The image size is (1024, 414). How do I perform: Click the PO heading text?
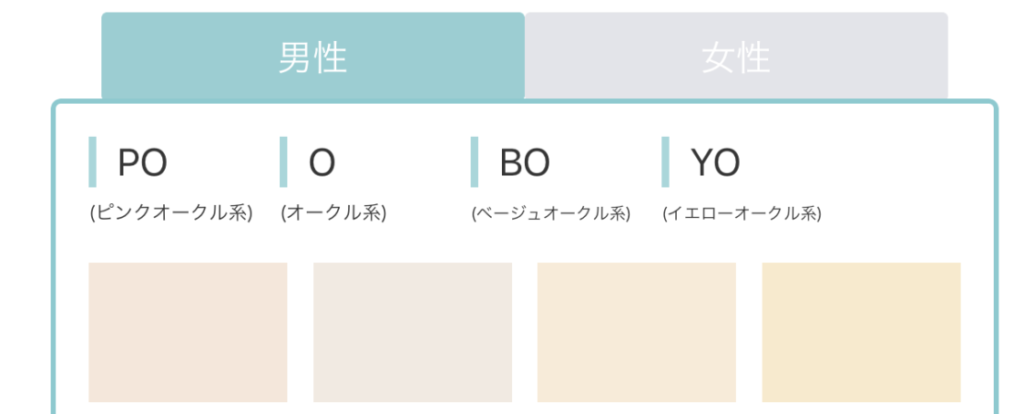click(x=142, y=163)
